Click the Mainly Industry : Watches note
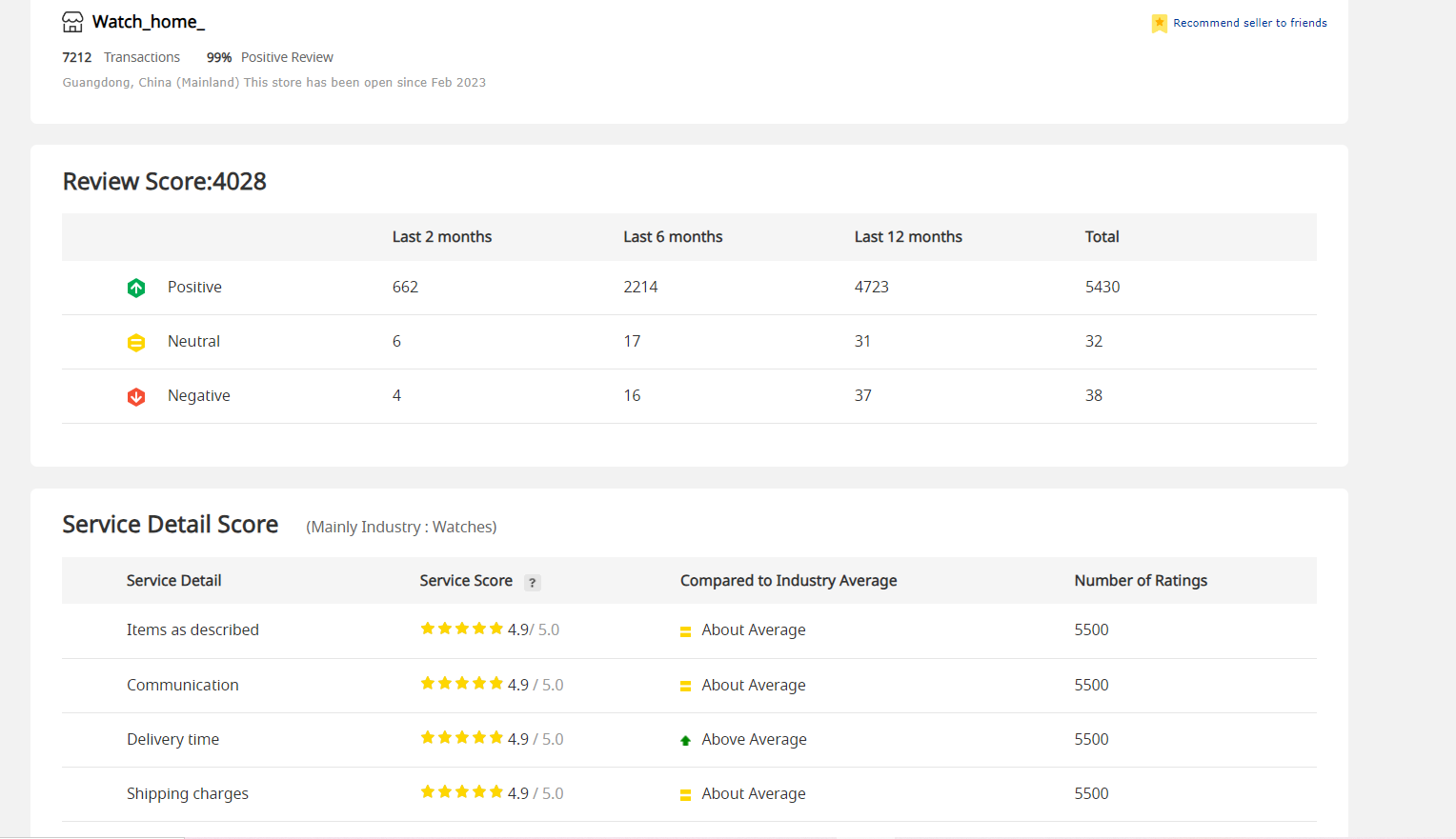 (401, 528)
